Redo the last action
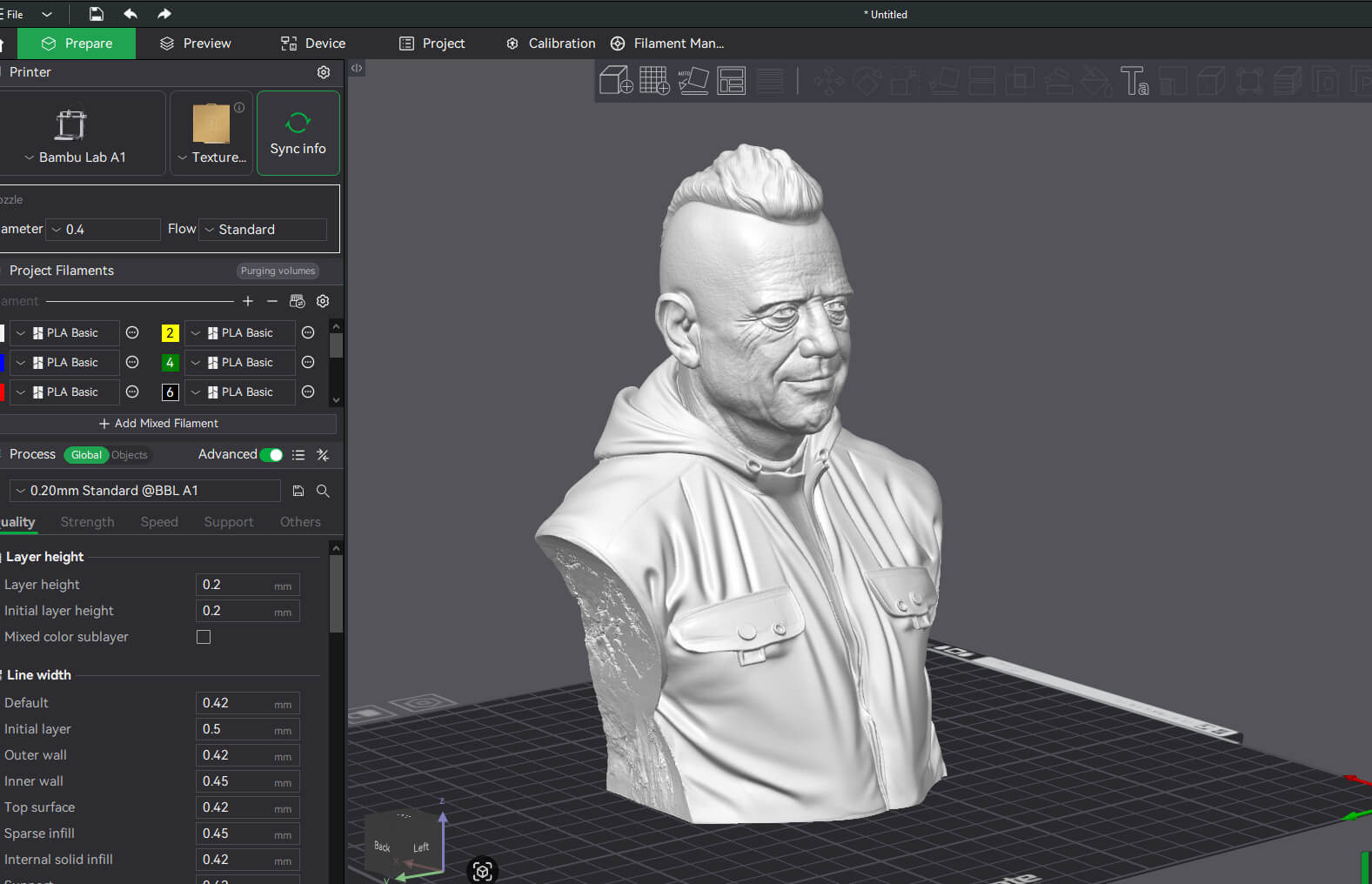This screenshot has height=884, width=1372. click(x=164, y=14)
